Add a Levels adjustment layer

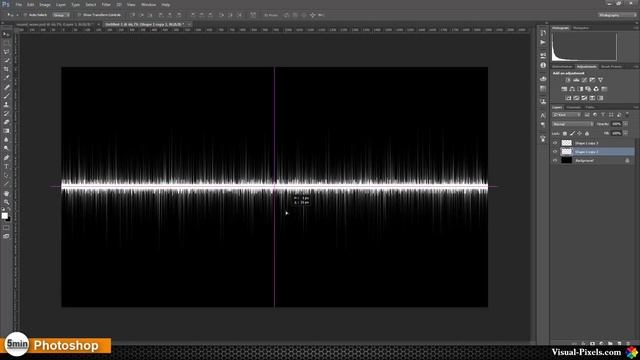pyautogui.click(x=576, y=80)
